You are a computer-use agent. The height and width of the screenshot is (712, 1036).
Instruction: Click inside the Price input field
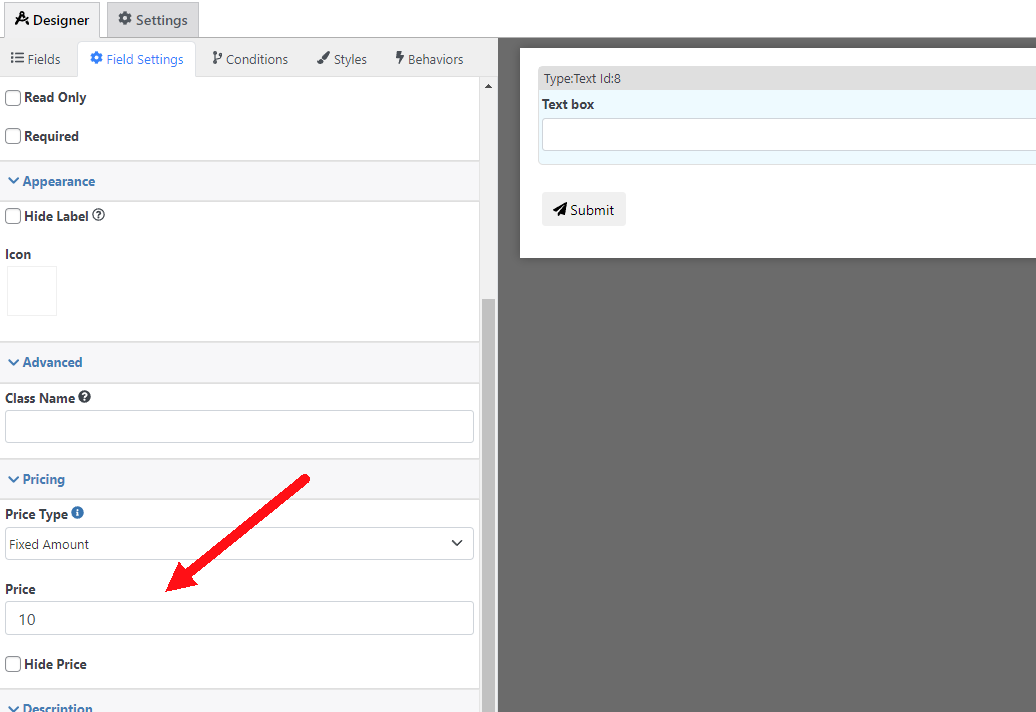239,618
